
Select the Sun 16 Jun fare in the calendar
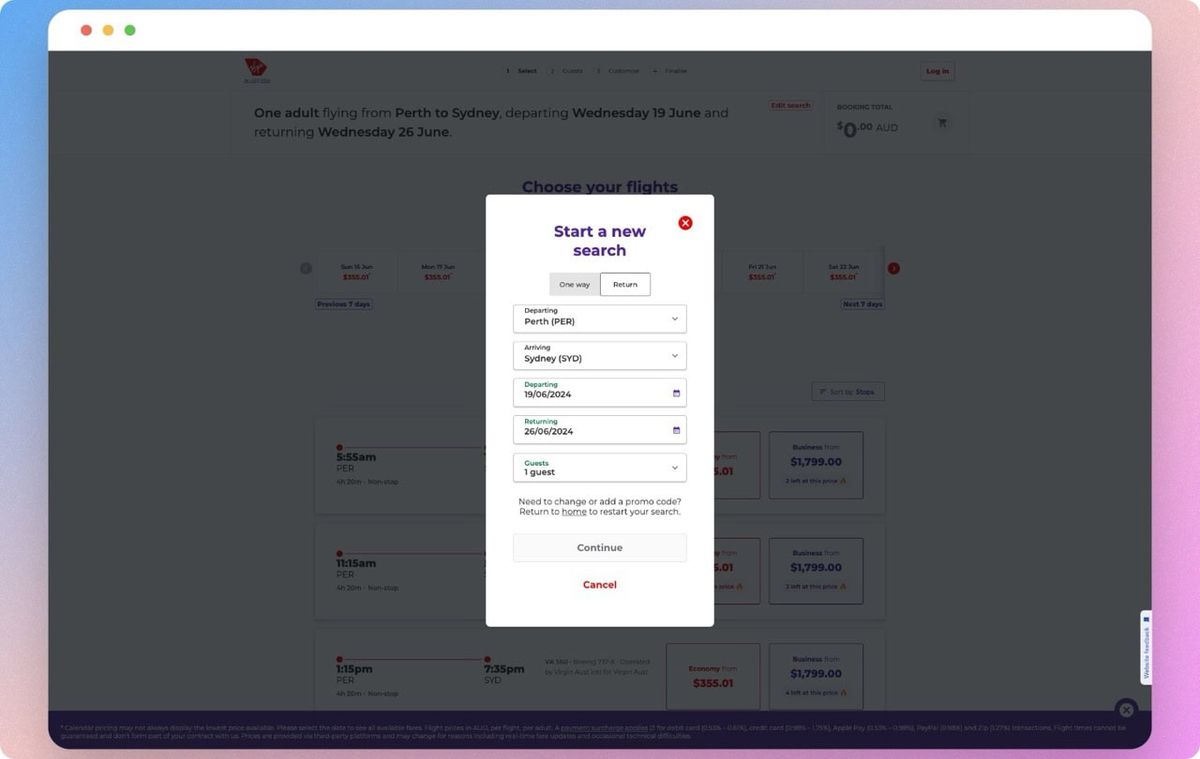(356, 271)
